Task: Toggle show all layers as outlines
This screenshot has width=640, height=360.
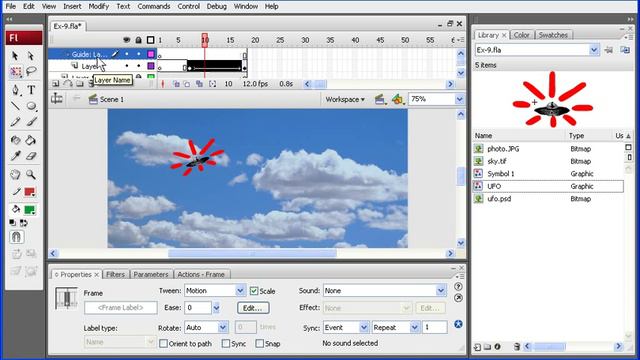Action: pyautogui.click(x=151, y=40)
